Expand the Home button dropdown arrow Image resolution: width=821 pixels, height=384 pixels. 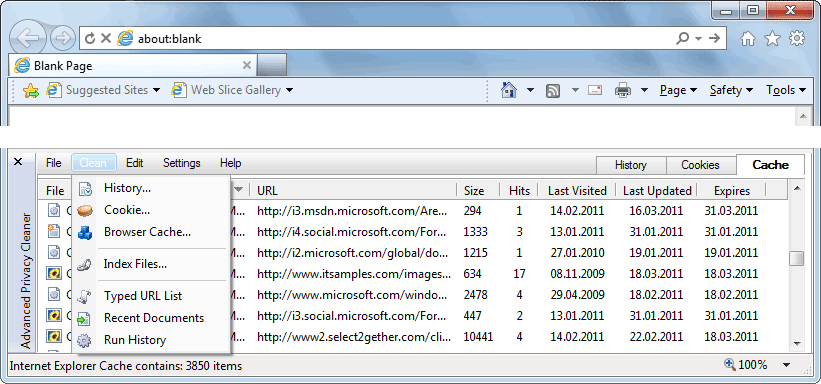point(530,91)
